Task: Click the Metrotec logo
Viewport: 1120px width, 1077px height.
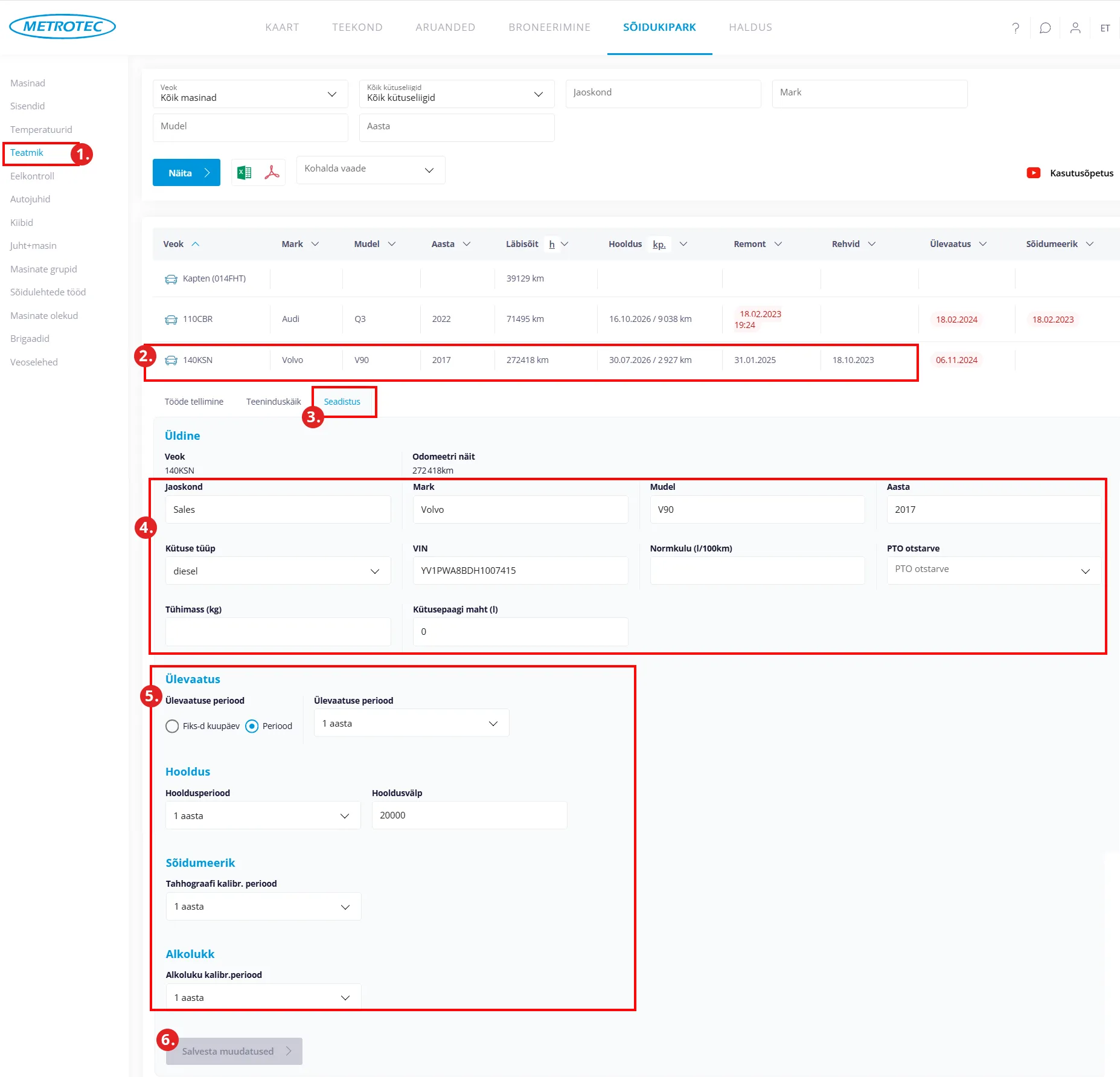Action: point(62,27)
